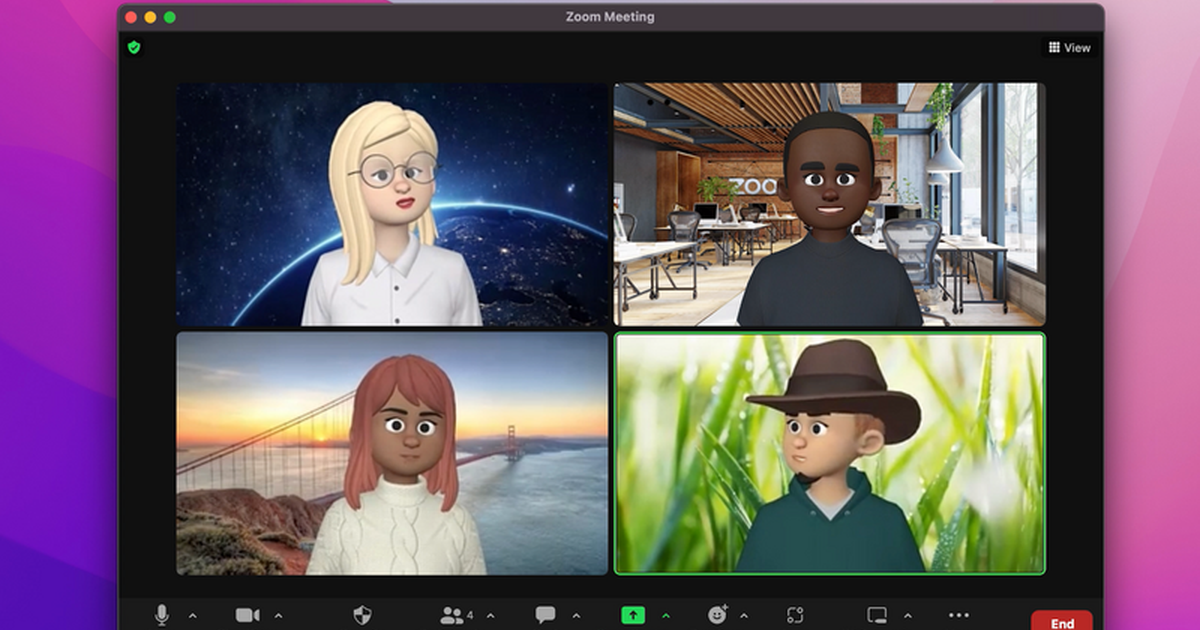Click the green macOS fullscreen window button
The width and height of the screenshot is (1200, 630).
[x=170, y=17]
